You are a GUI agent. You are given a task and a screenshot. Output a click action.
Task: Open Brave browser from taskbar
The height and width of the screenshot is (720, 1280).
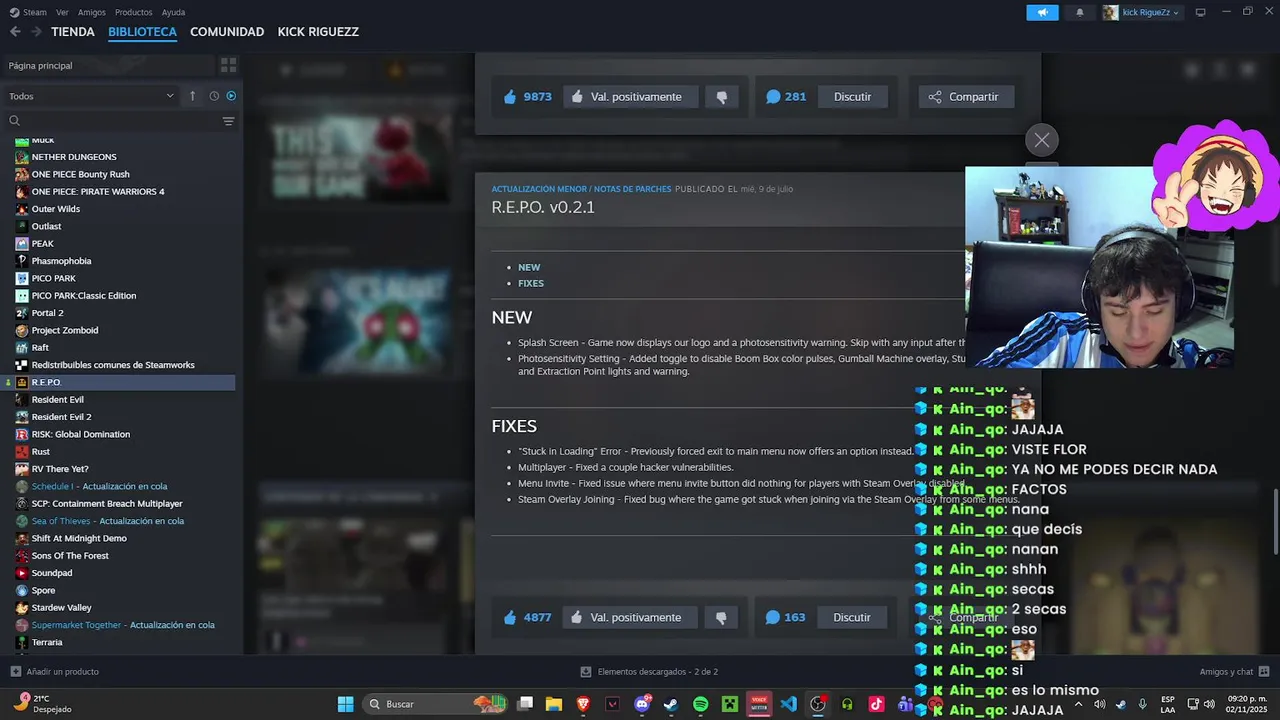[583, 704]
